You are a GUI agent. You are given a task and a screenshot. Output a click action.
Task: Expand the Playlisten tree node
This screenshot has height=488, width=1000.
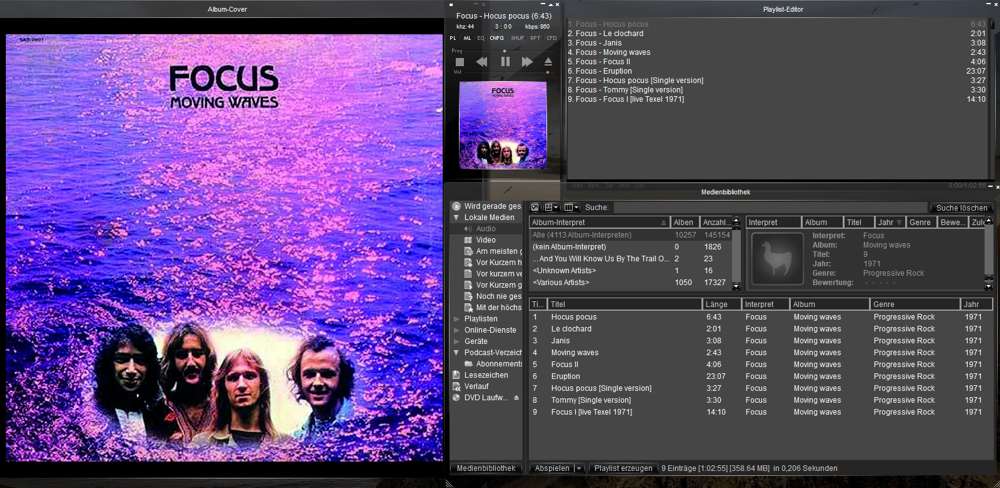[x=457, y=318]
